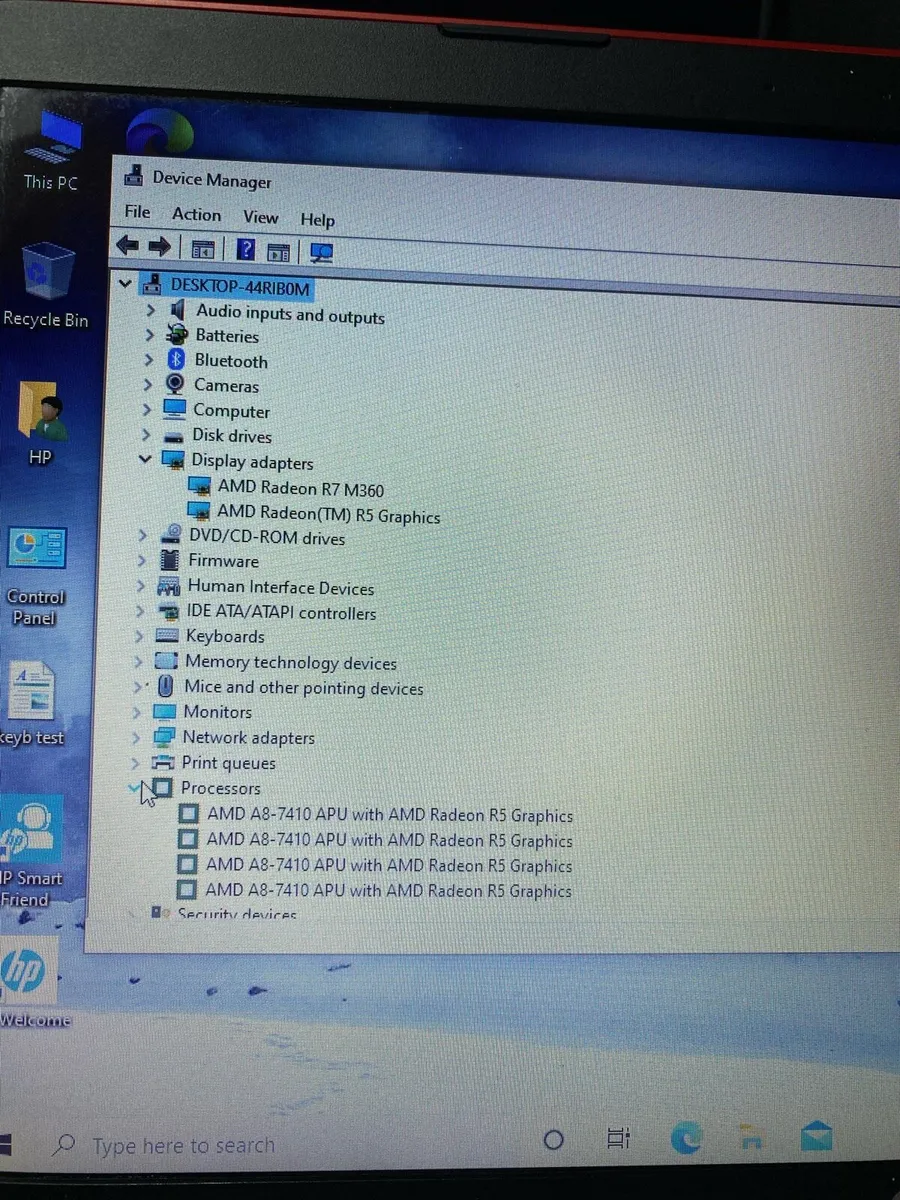Expand Audio inputs and outputs category
This screenshot has height=1200, width=900.
coord(150,310)
